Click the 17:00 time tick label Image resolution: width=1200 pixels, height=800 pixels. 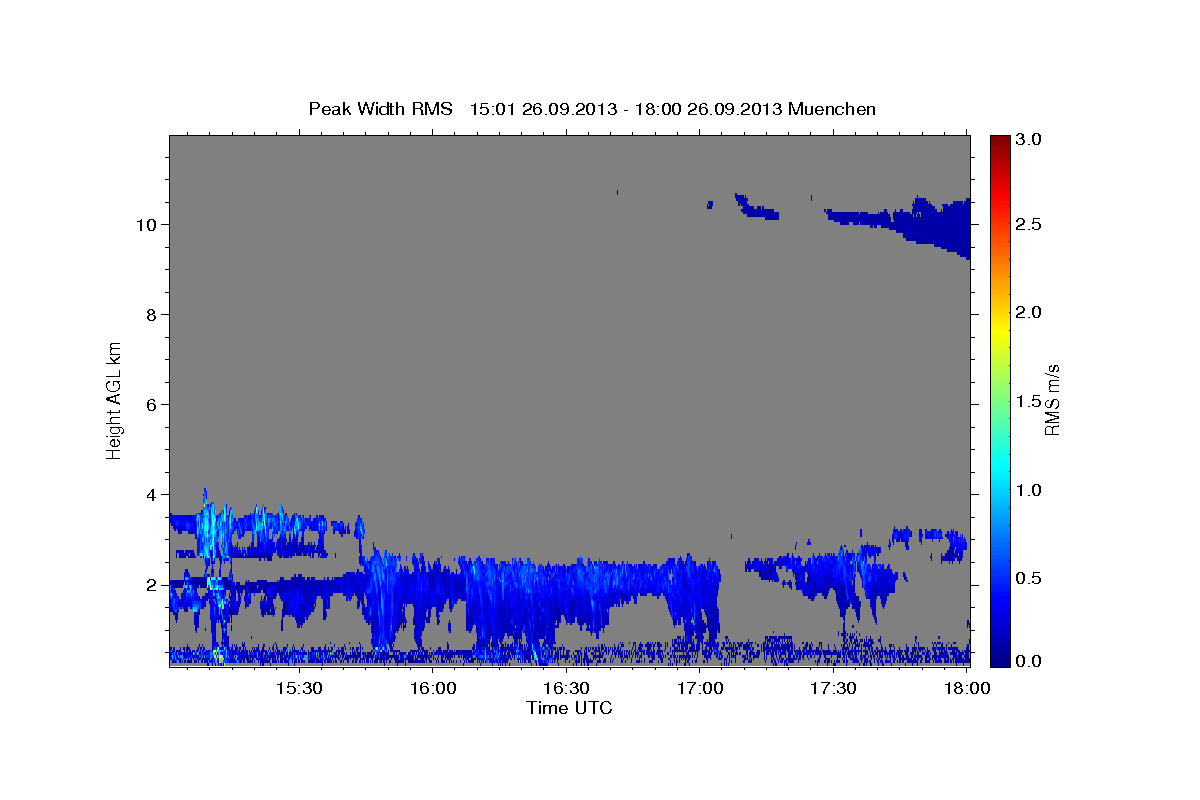pyautogui.click(x=699, y=689)
